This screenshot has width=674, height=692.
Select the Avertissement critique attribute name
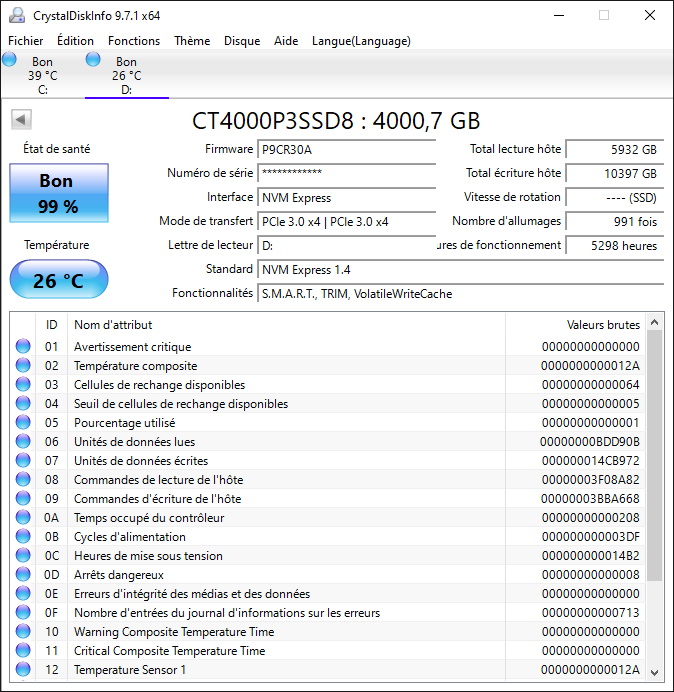point(132,347)
